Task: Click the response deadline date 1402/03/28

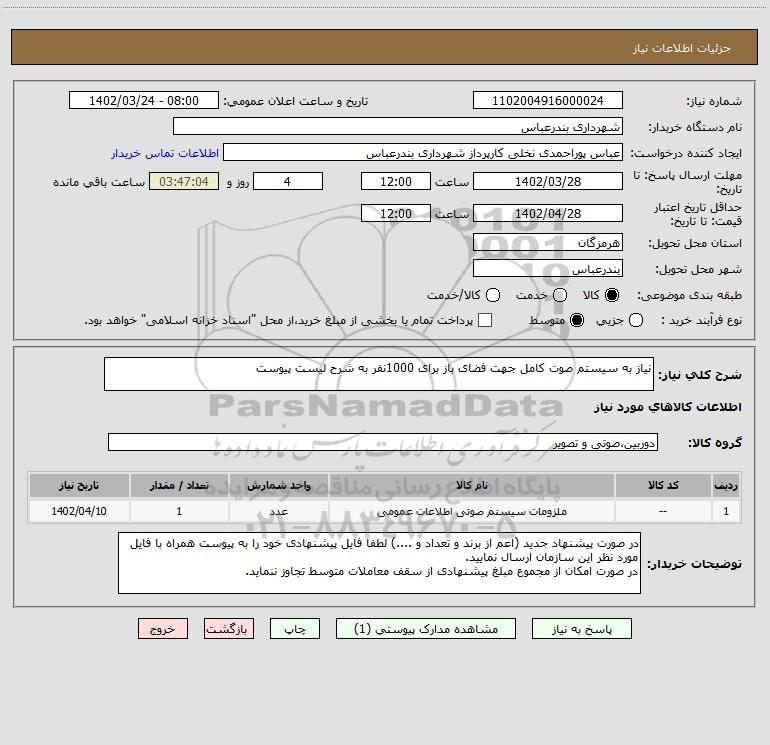Action: [x=548, y=181]
